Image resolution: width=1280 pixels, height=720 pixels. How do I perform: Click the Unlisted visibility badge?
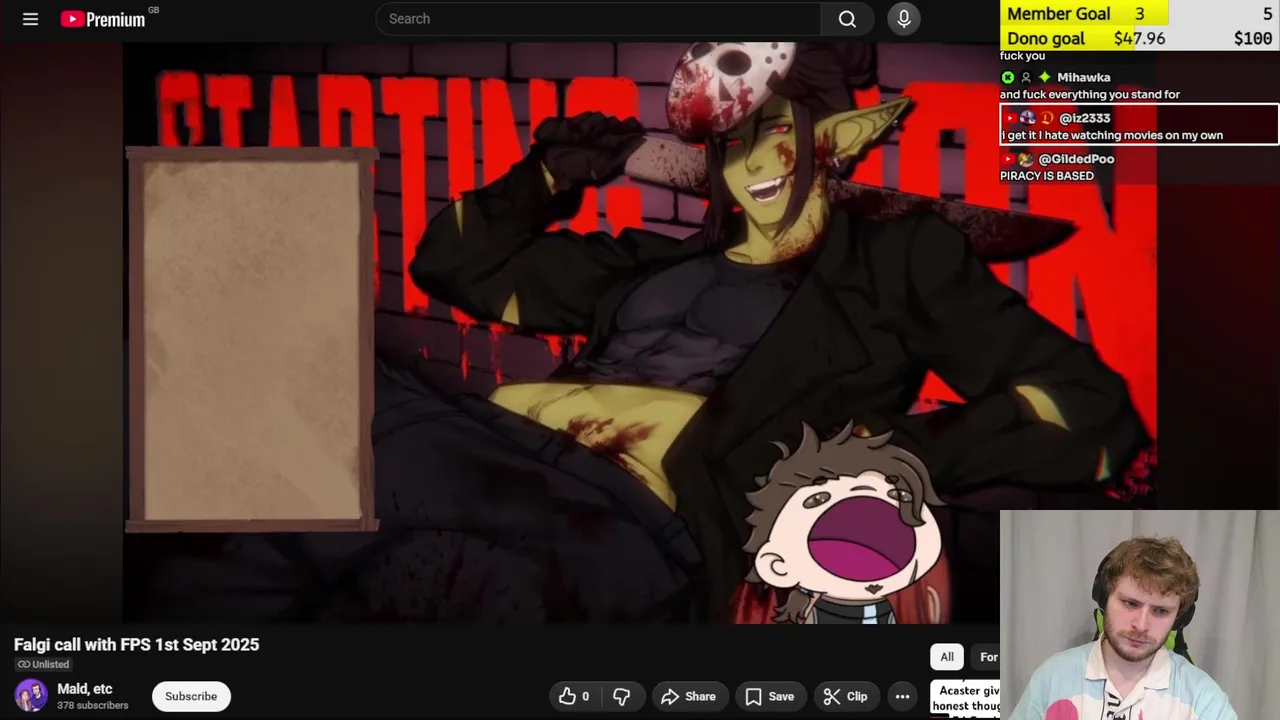click(x=43, y=664)
